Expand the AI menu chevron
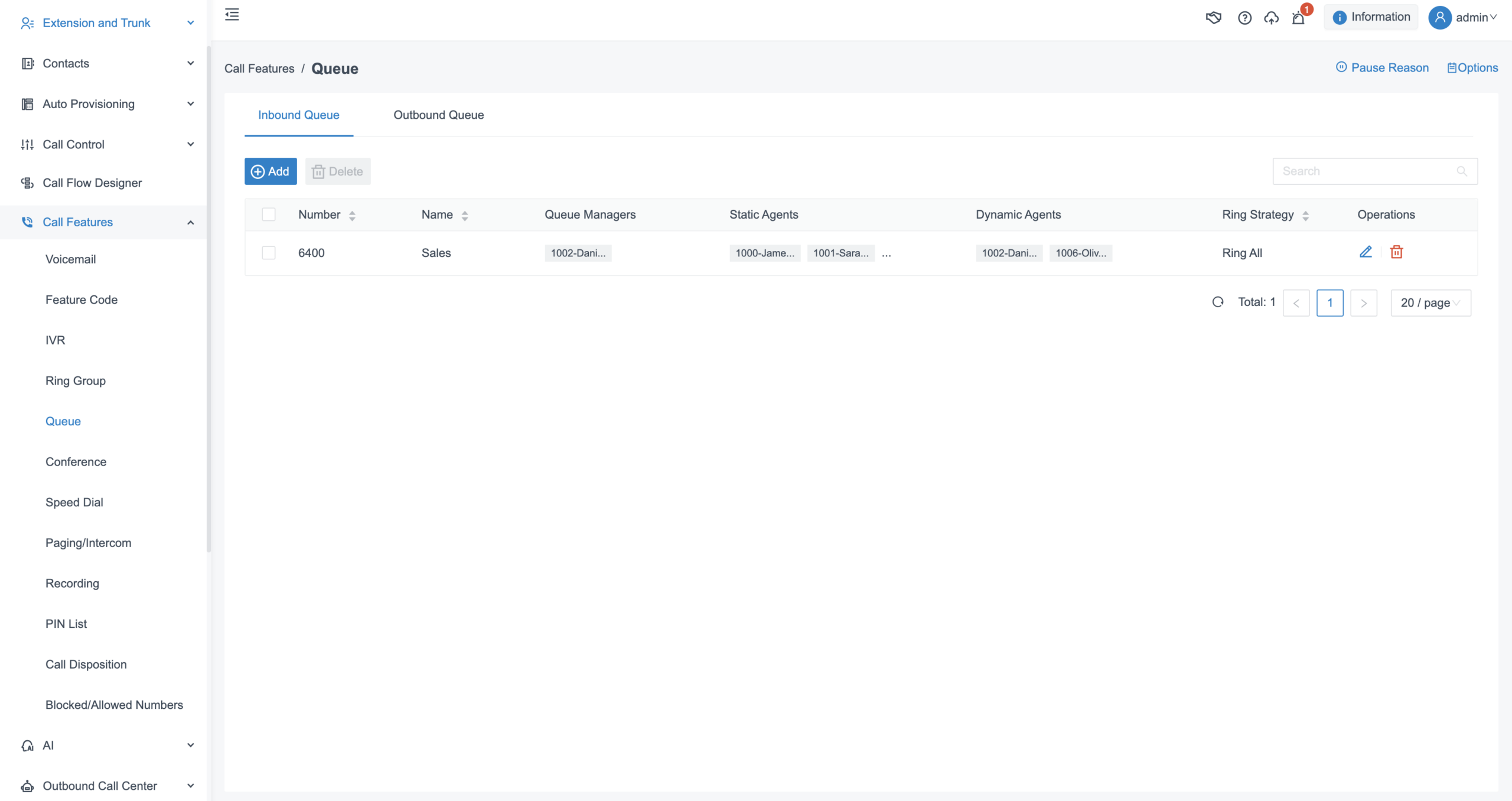This screenshot has width=1512, height=801. tap(190, 745)
